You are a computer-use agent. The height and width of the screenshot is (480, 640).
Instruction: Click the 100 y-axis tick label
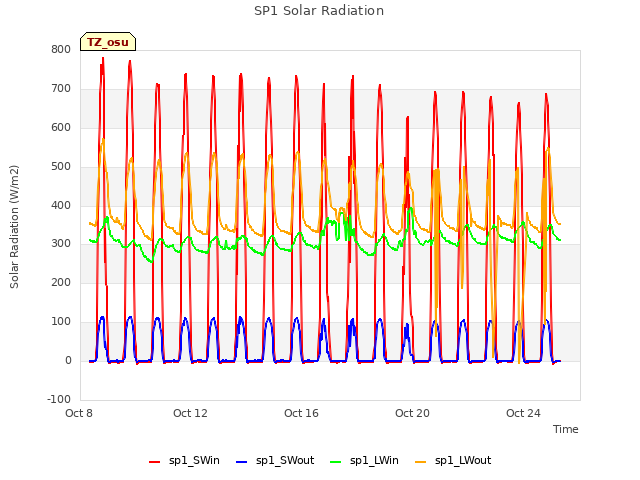[x=61, y=322]
